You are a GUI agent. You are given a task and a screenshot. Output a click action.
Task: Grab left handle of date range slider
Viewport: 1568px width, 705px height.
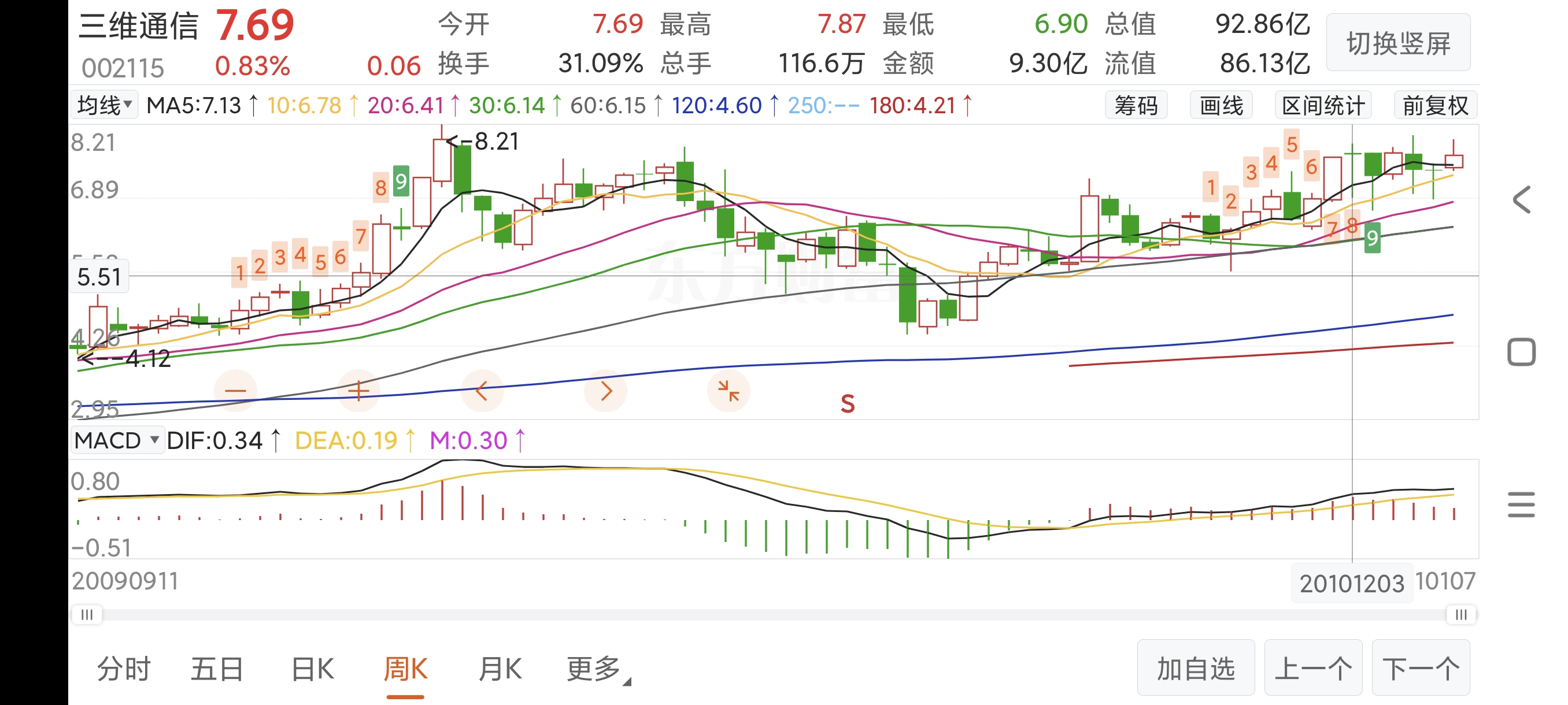[x=87, y=614]
